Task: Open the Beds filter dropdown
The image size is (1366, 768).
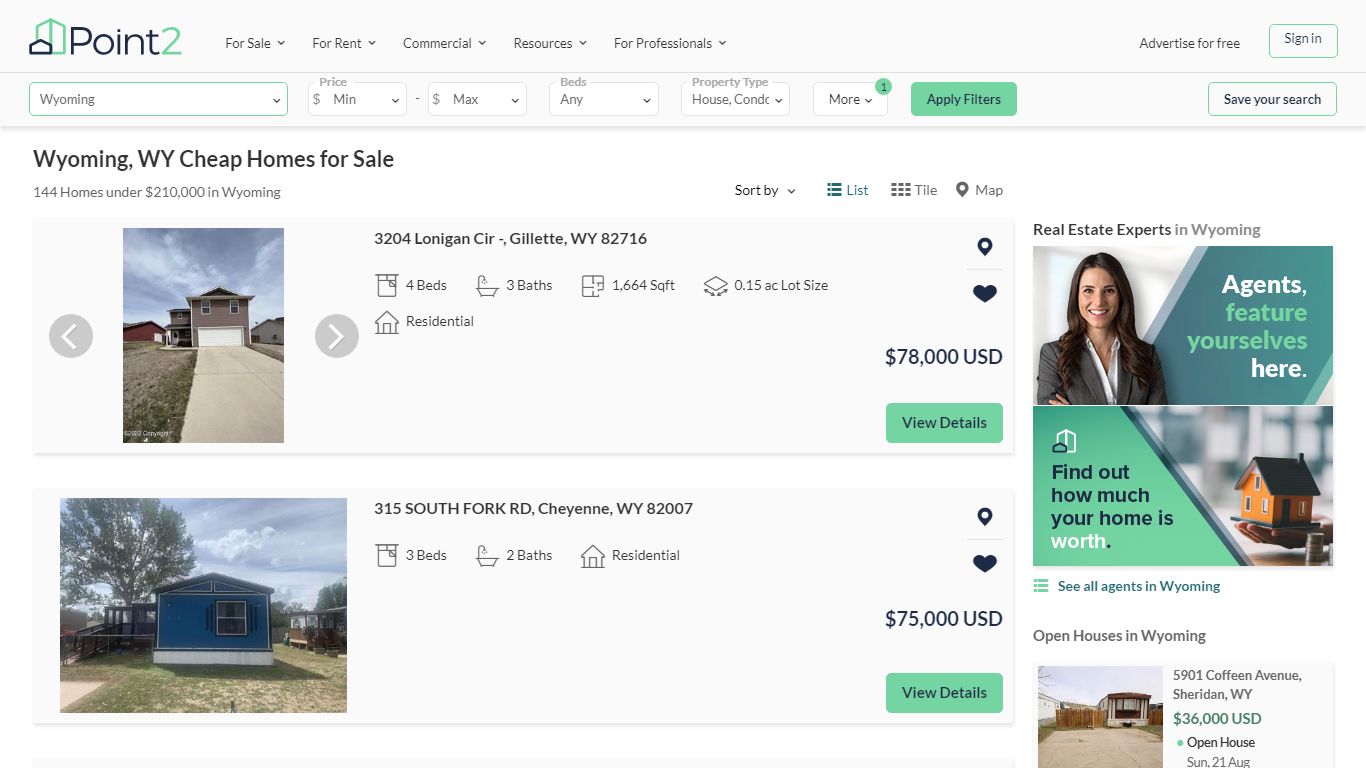Action: 604,99
